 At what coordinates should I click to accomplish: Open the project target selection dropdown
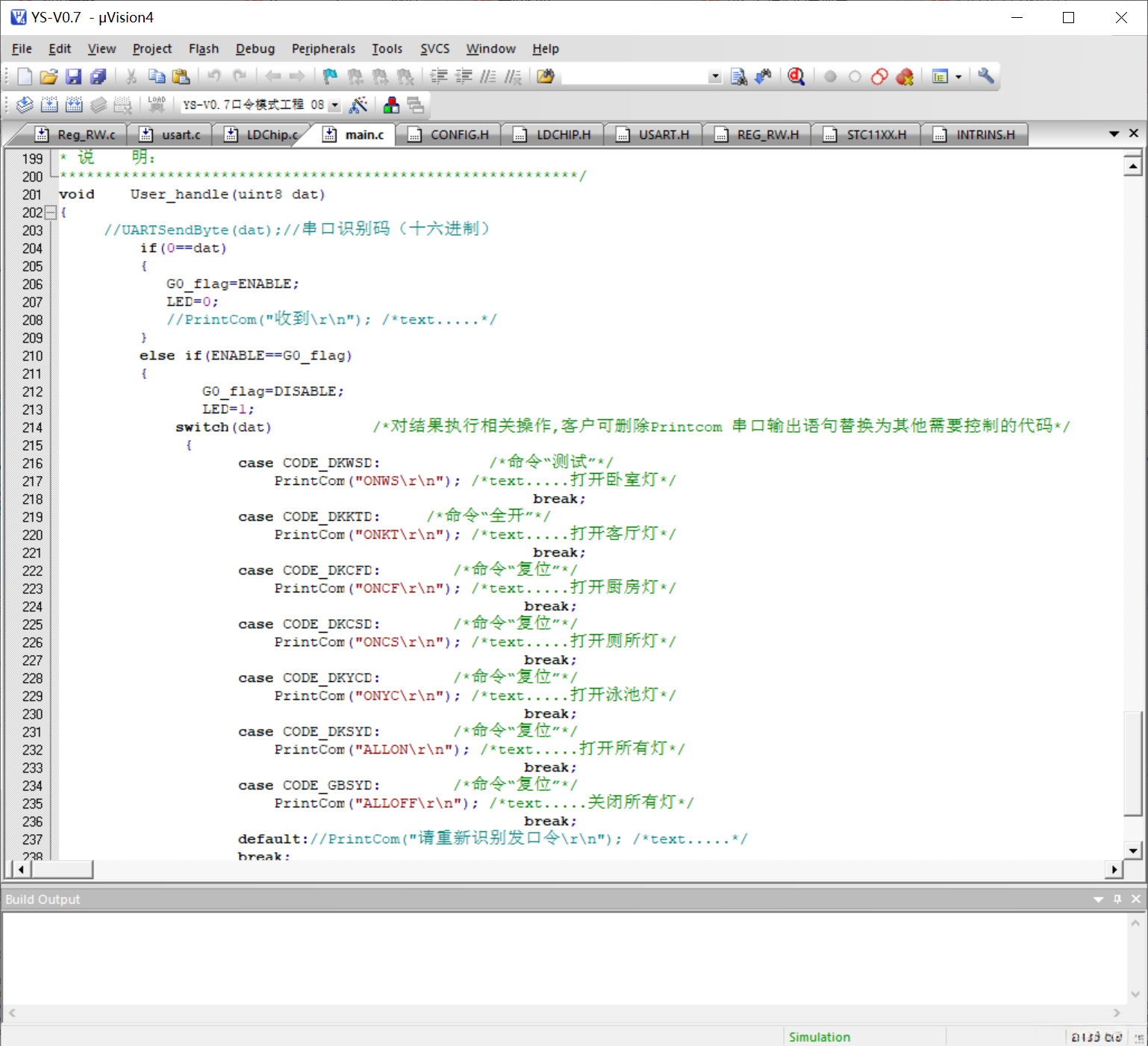tap(334, 105)
